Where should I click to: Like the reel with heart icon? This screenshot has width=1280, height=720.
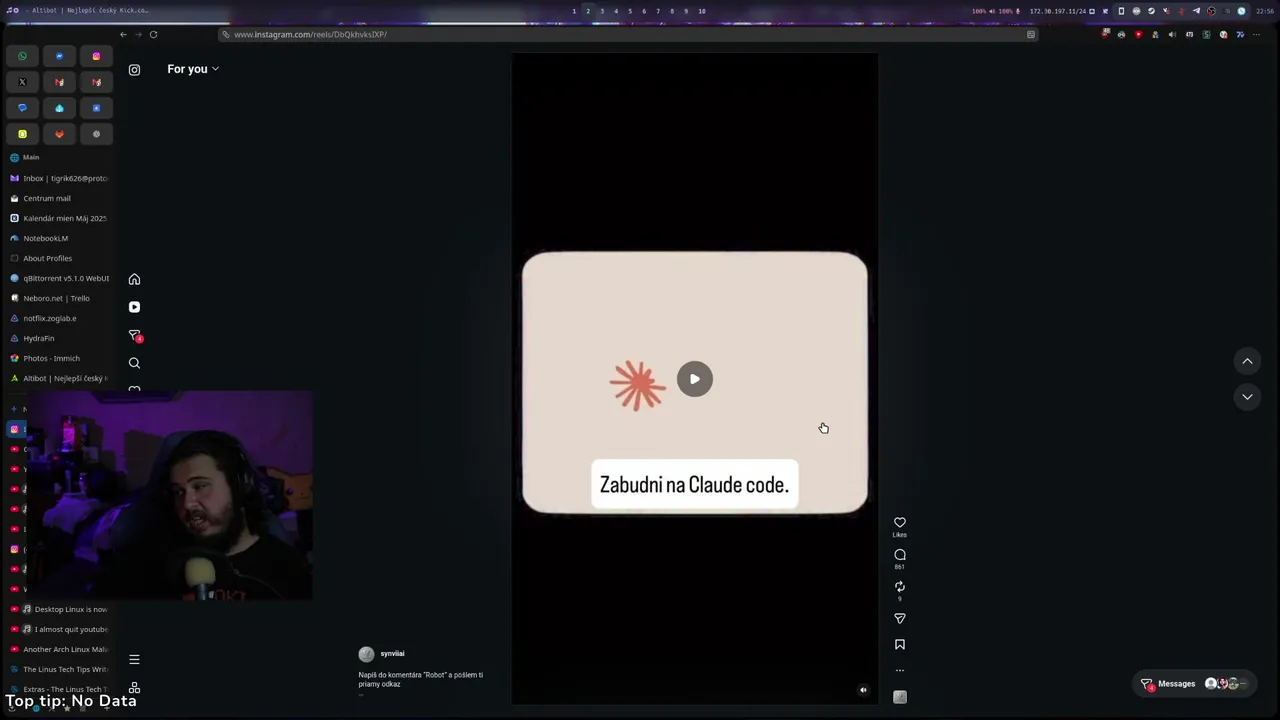tap(900, 522)
